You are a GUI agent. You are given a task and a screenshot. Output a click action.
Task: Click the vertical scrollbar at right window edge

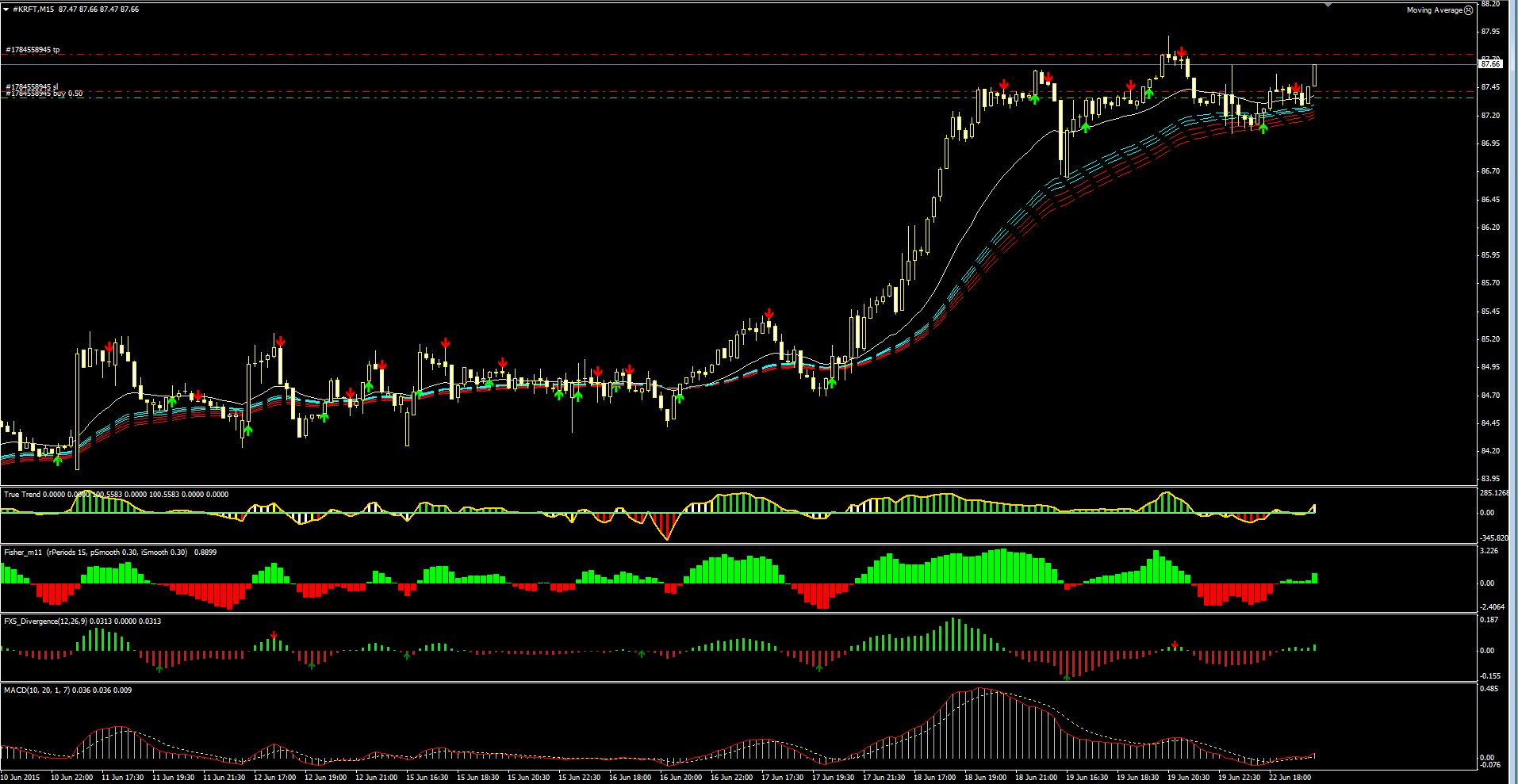[1513, 392]
